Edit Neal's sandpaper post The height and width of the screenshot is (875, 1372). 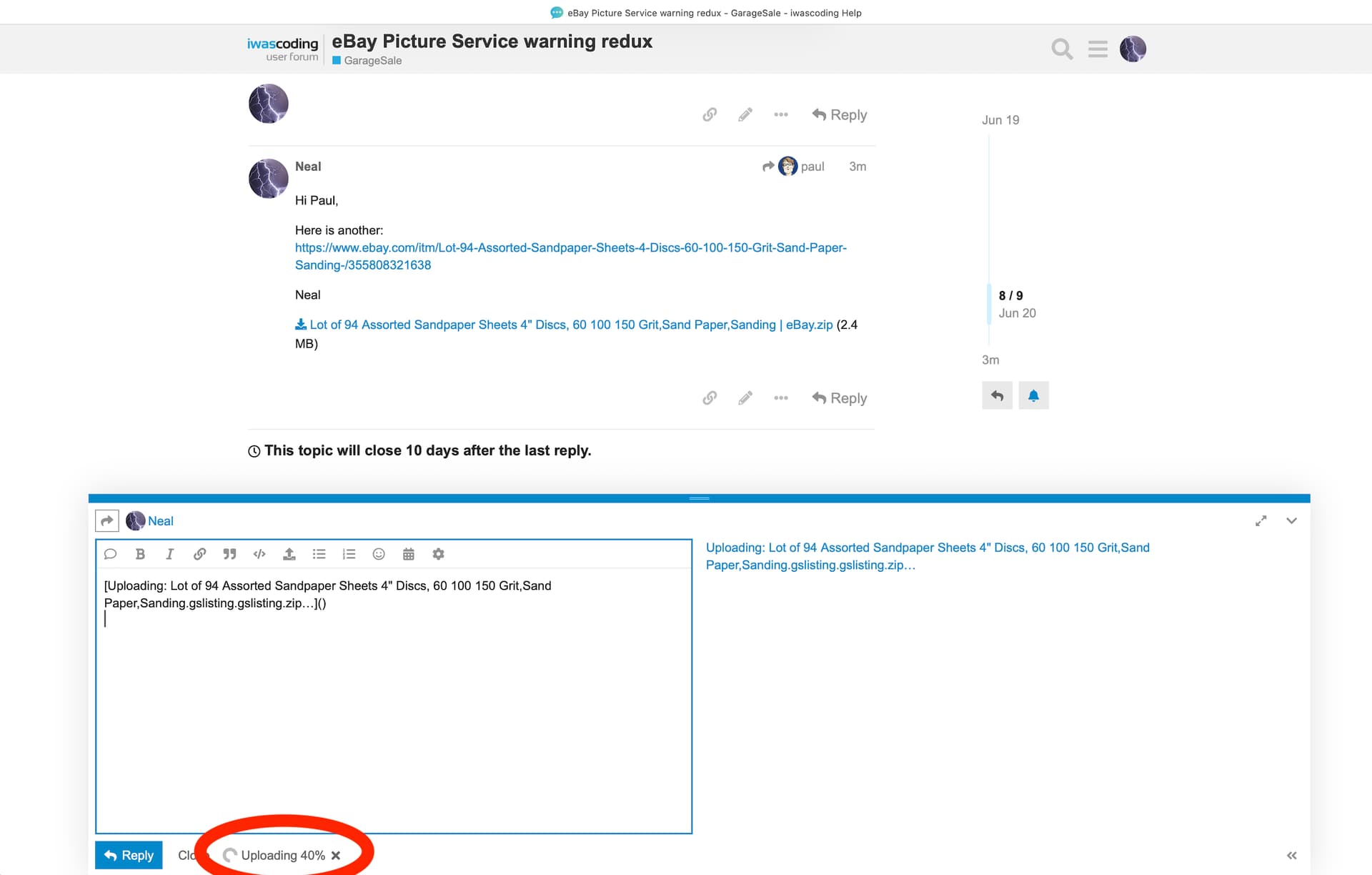[x=745, y=397]
